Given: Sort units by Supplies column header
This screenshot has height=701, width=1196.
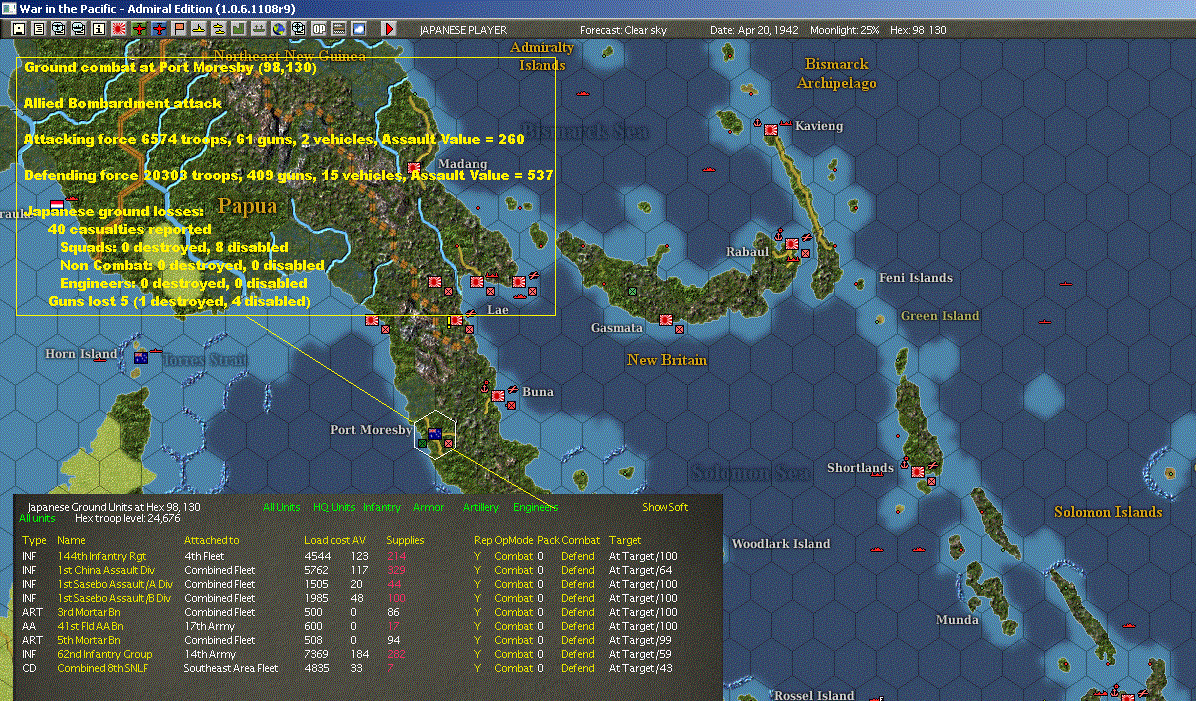Looking at the screenshot, I should [x=405, y=540].
